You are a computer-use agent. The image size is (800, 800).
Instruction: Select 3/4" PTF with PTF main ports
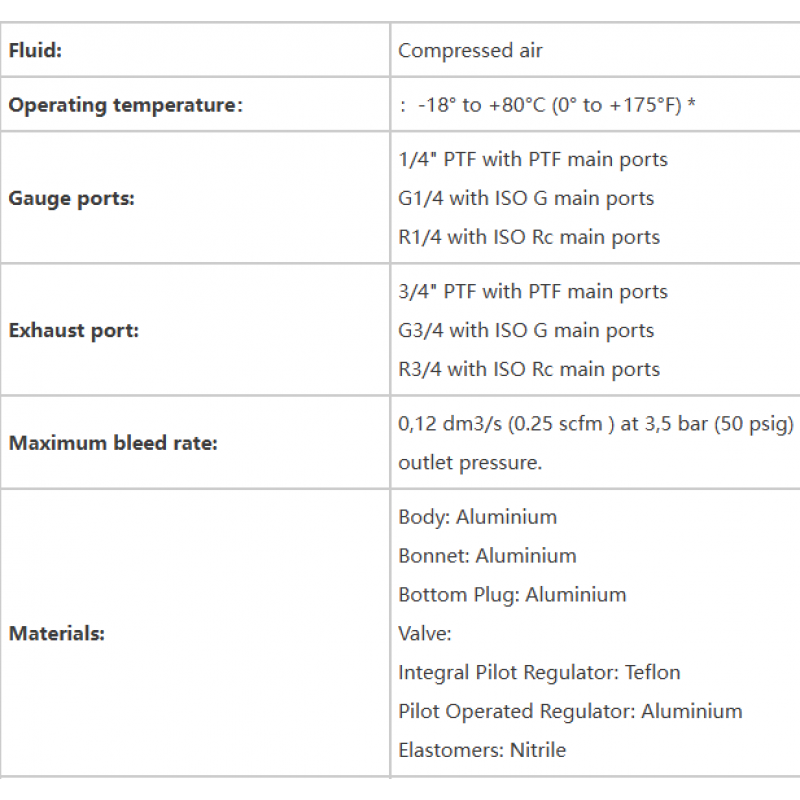coord(533,292)
